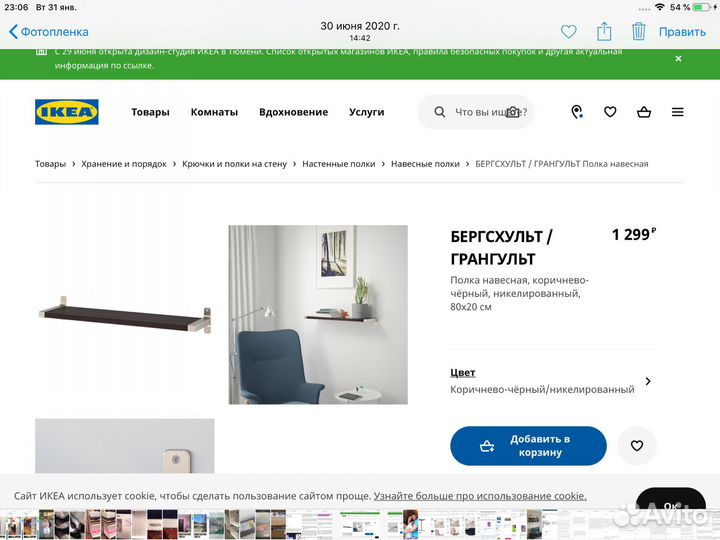This screenshot has width=720, height=540.
Task: Tap Править to edit the photo
Action: [x=682, y=32]
